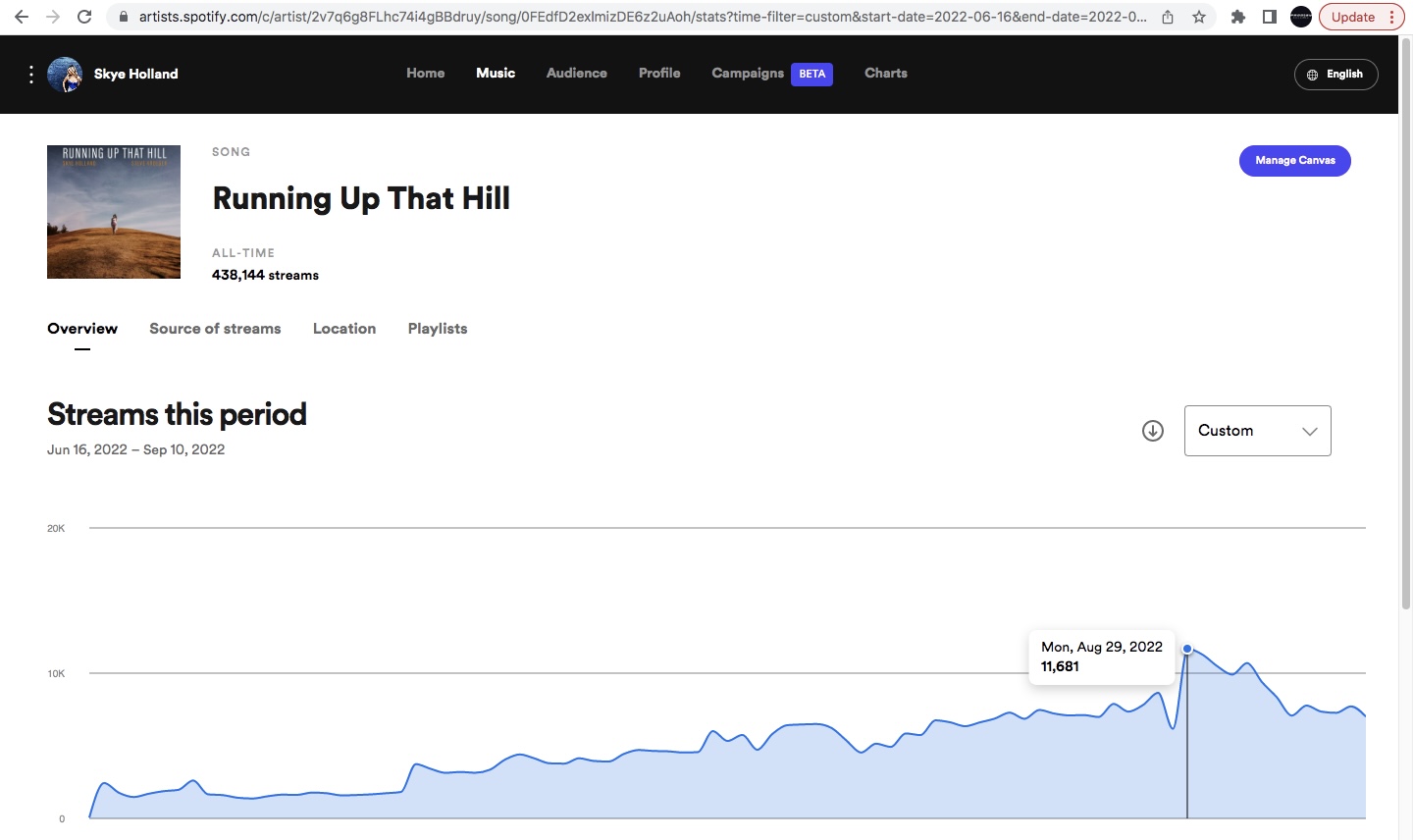Bookmark this page with star icon
Image resolution: width=1413 pixels, height=840 pixels.
click(x=1199, y=17)
